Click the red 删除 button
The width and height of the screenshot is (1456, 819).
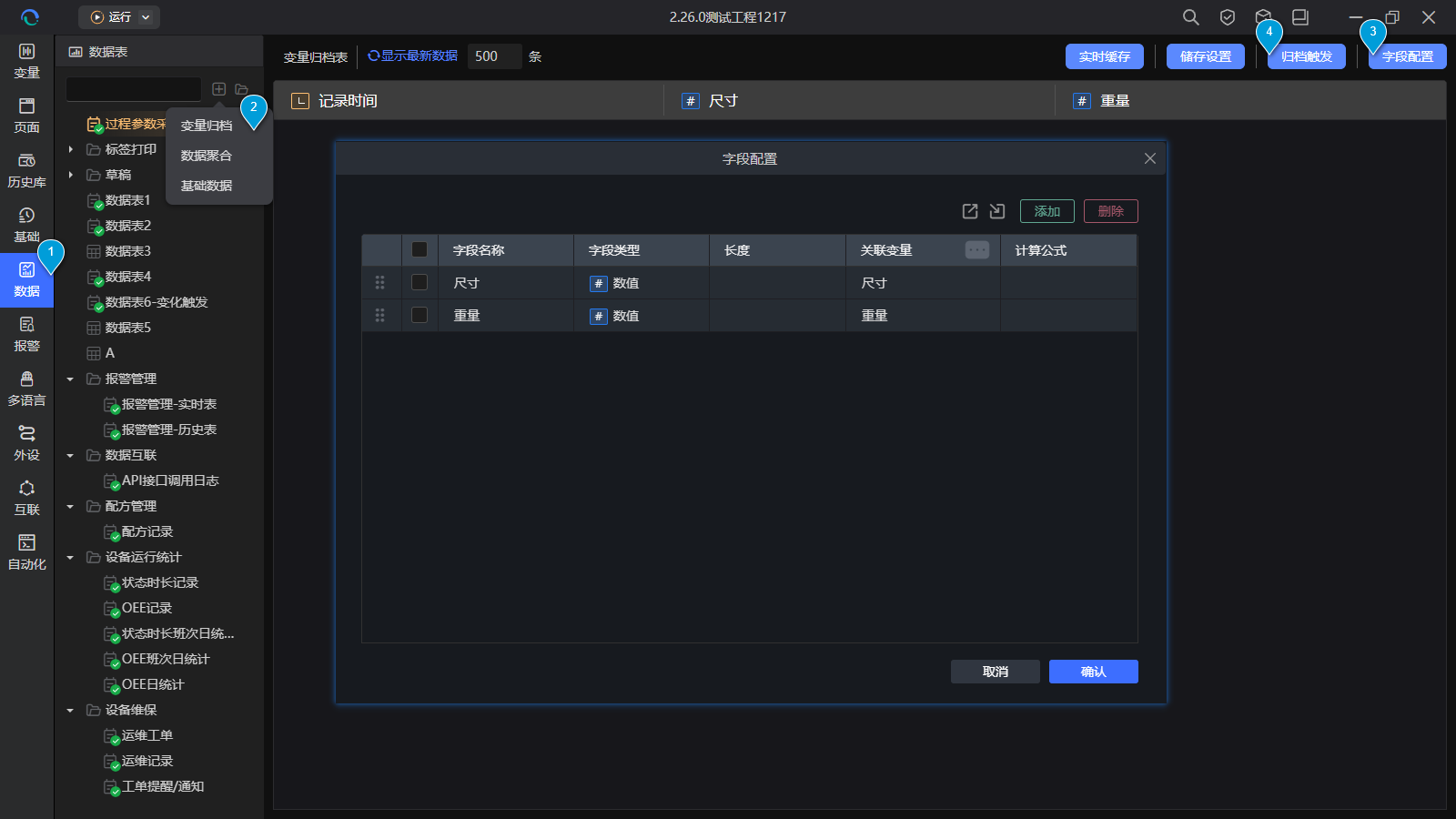coord(1111,211)
